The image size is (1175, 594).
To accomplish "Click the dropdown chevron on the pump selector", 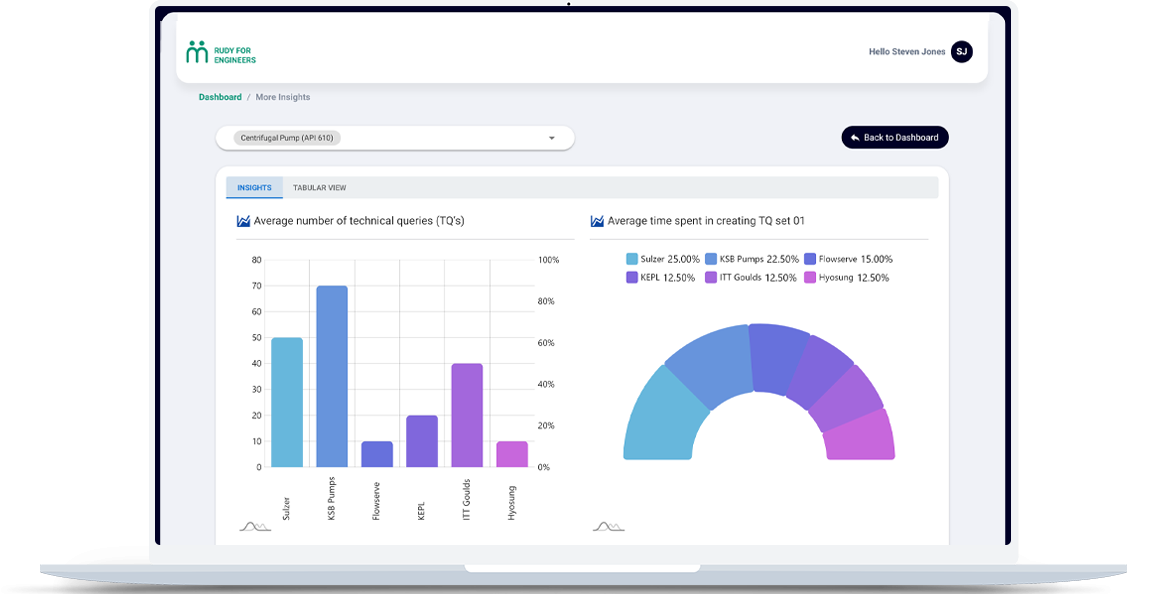I will [550, 137].
